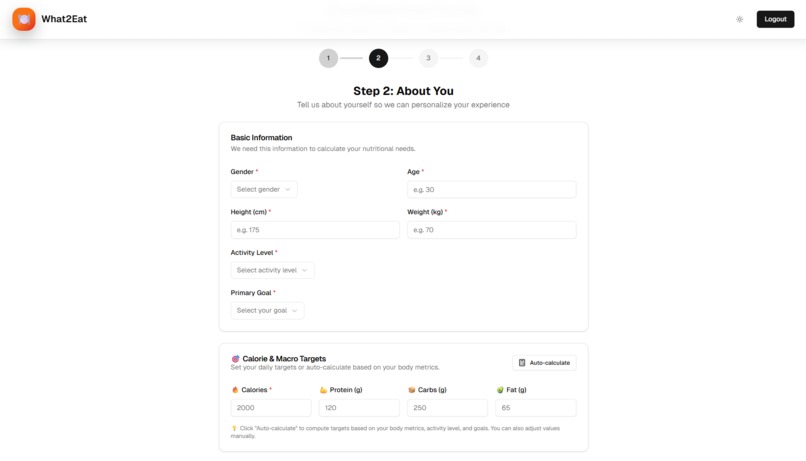Click the Primary Goal label
Screen dimensions: 806x461
(251, 292)
